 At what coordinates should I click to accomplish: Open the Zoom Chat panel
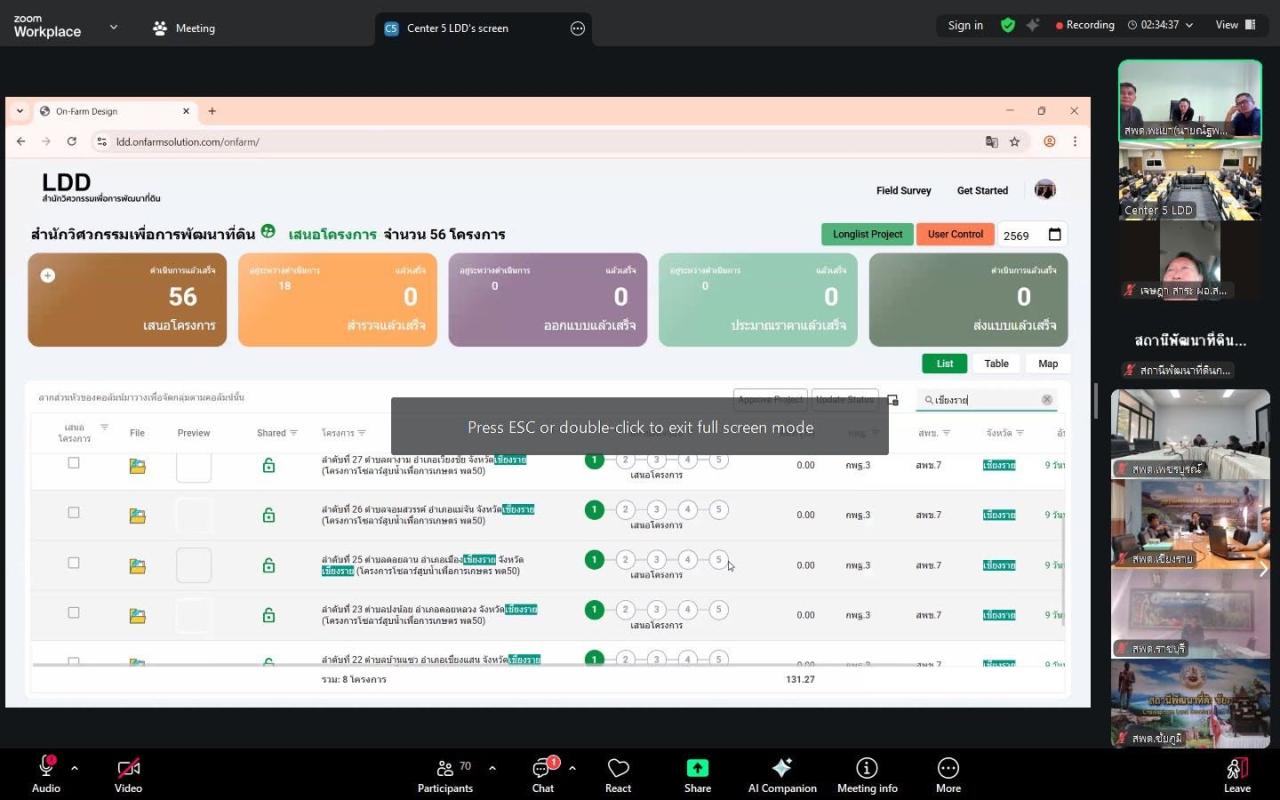pyautogui.click(x=543, y=775)
